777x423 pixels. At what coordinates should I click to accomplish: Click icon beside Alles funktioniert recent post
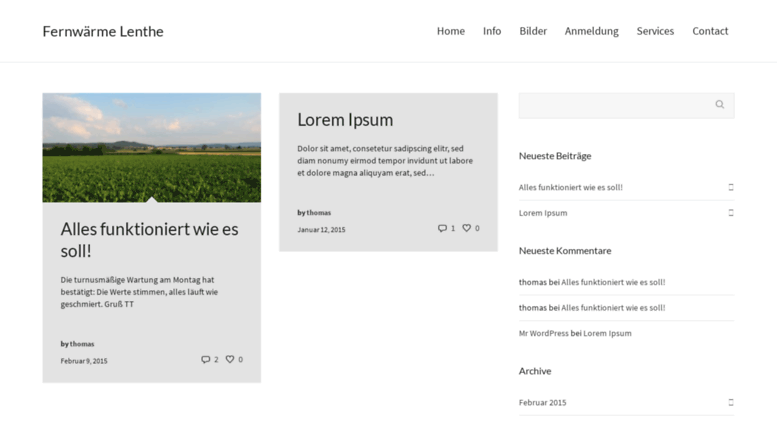click(731, 187)
